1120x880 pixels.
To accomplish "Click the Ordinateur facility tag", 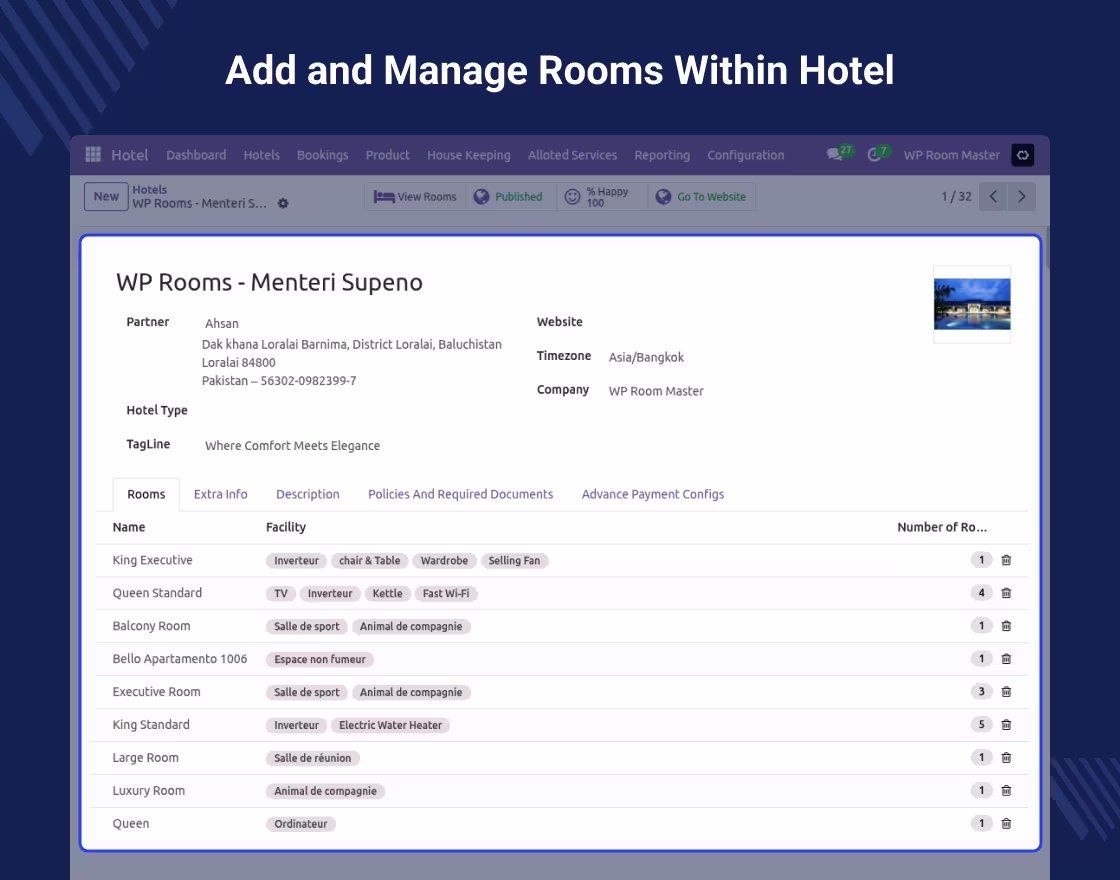I will pyautogui.click(x=301, y=824).
